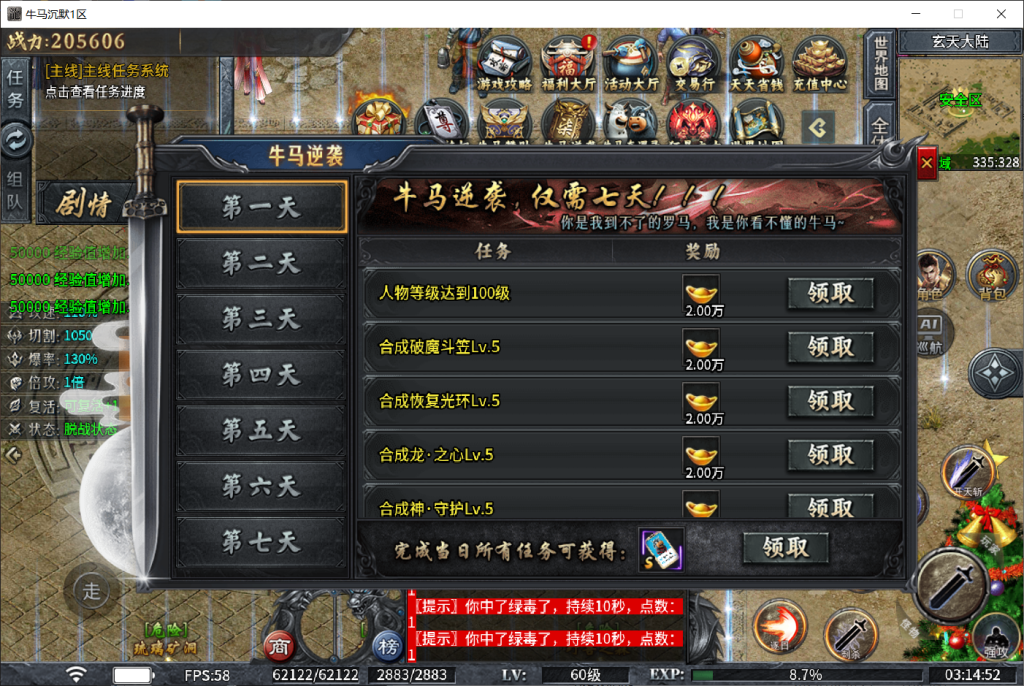Open the 交易行 trading house icon
Image resolution: width=1024 pixels, height=686 pixels.
694,63
